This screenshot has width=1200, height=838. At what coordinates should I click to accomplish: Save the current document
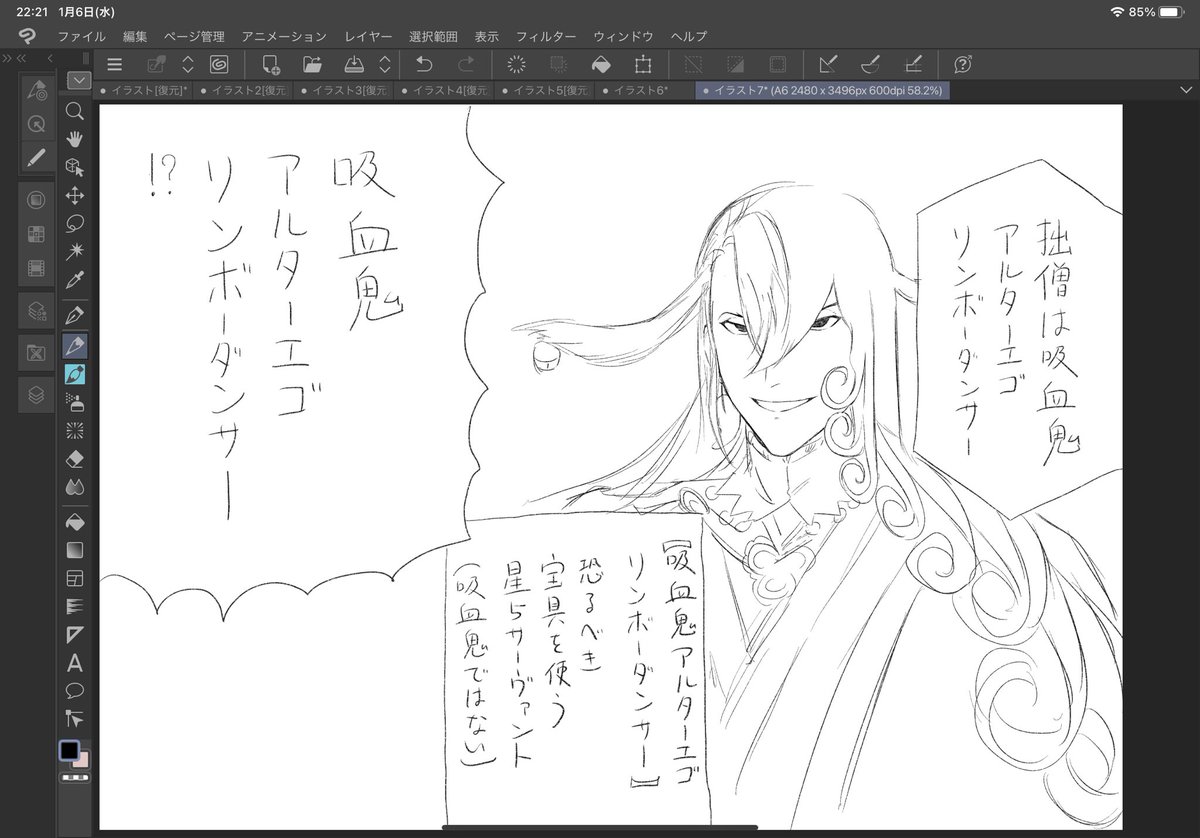[354, 64]
